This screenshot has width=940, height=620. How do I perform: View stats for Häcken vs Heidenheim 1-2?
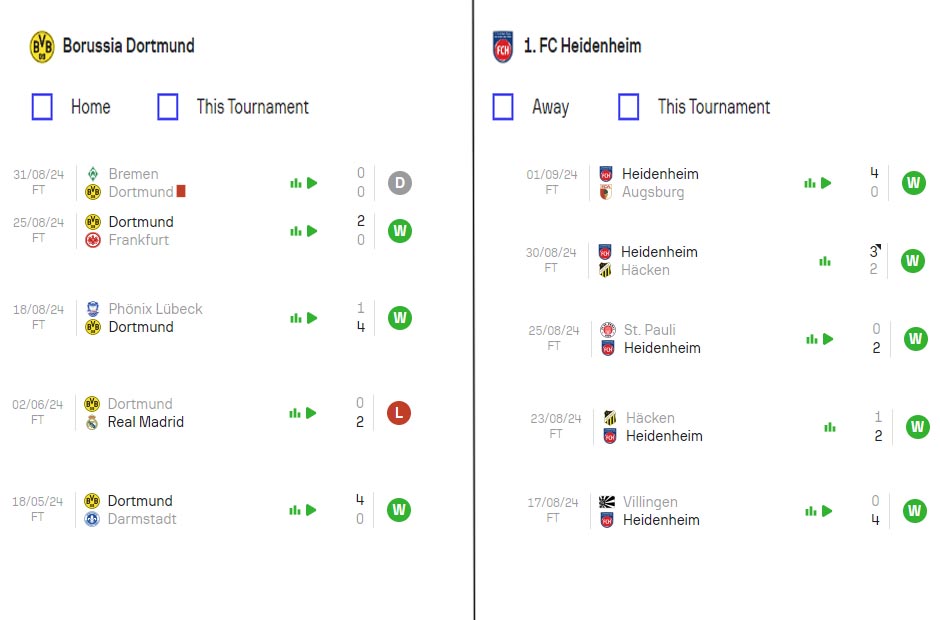[x=830, y=427]
